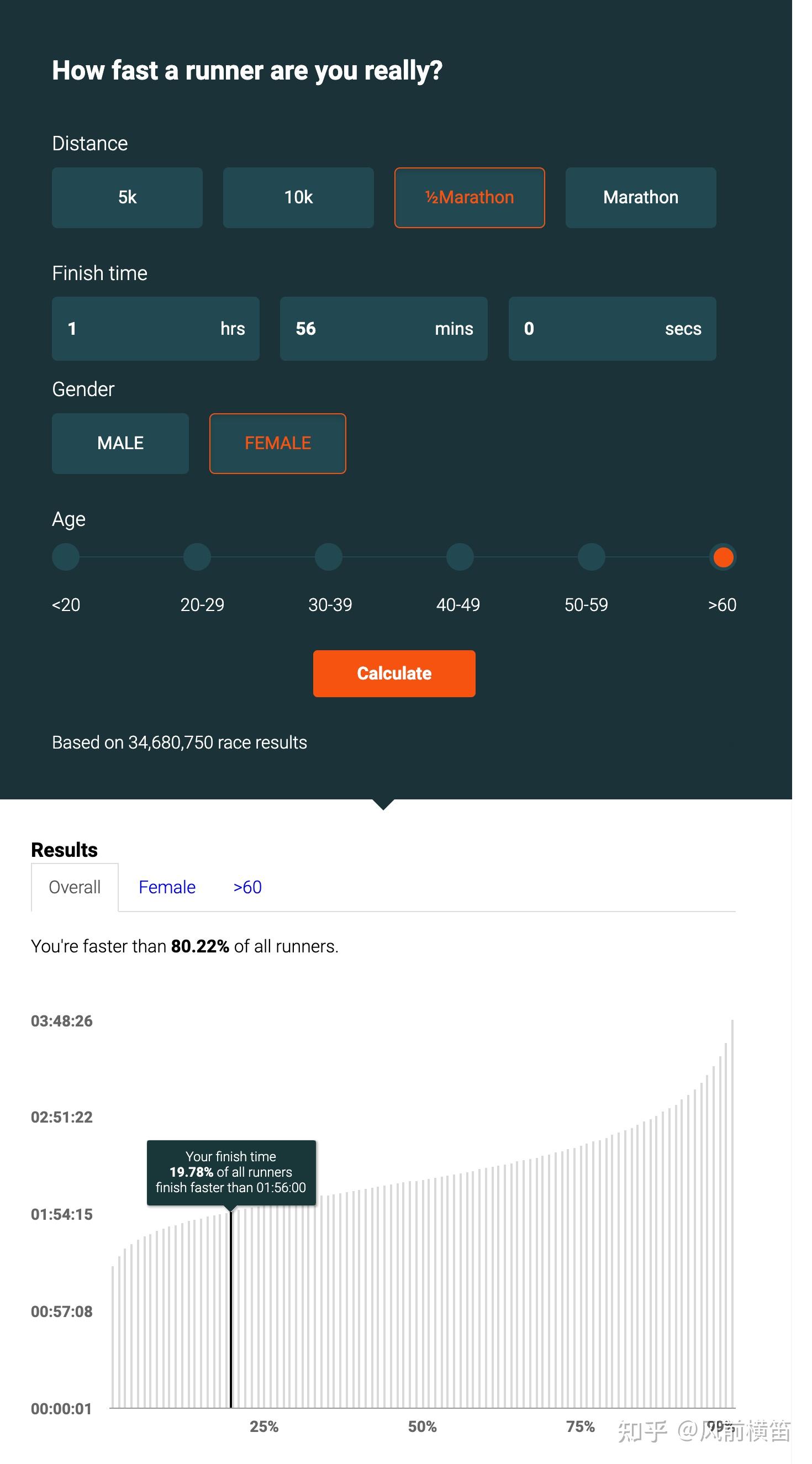Open the Overall results tab
The image size is (812, 1464).
[75, 887]
